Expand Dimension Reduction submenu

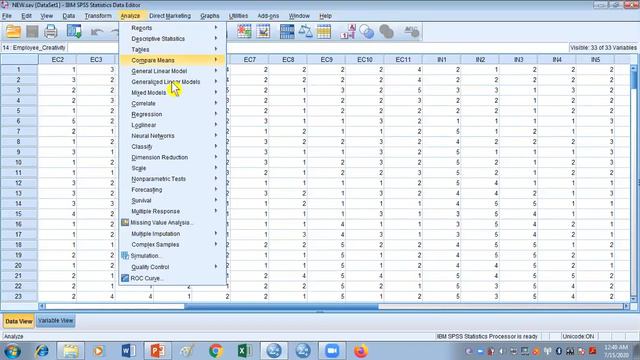(173, 157)
